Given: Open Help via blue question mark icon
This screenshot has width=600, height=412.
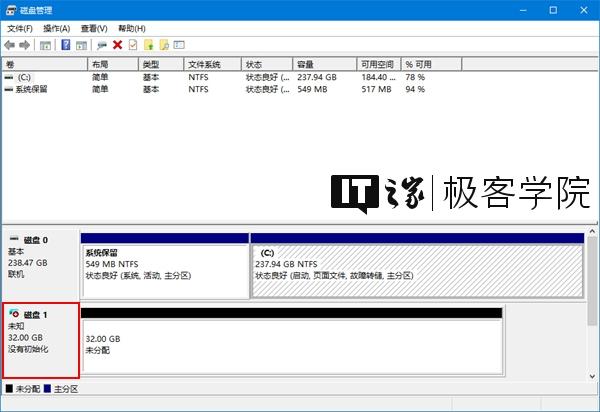Looking at the screenshot, I should click(x=66, y=45).
